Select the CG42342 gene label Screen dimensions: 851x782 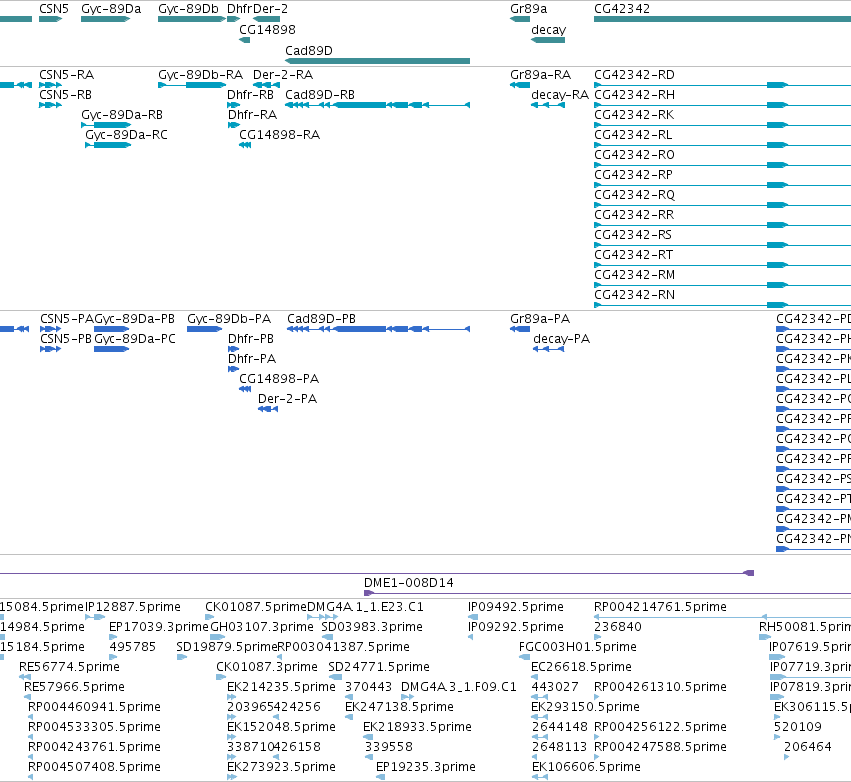(x=621, y=9)
